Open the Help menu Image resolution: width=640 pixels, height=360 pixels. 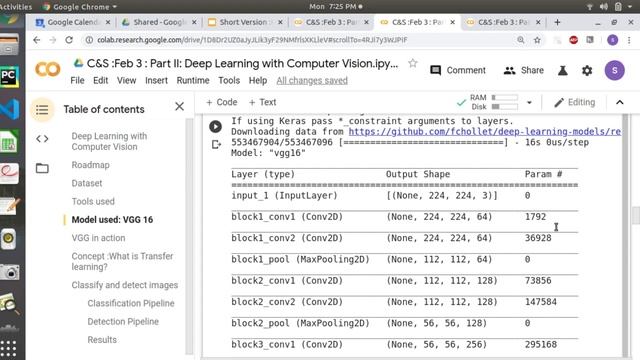[258, 80]
